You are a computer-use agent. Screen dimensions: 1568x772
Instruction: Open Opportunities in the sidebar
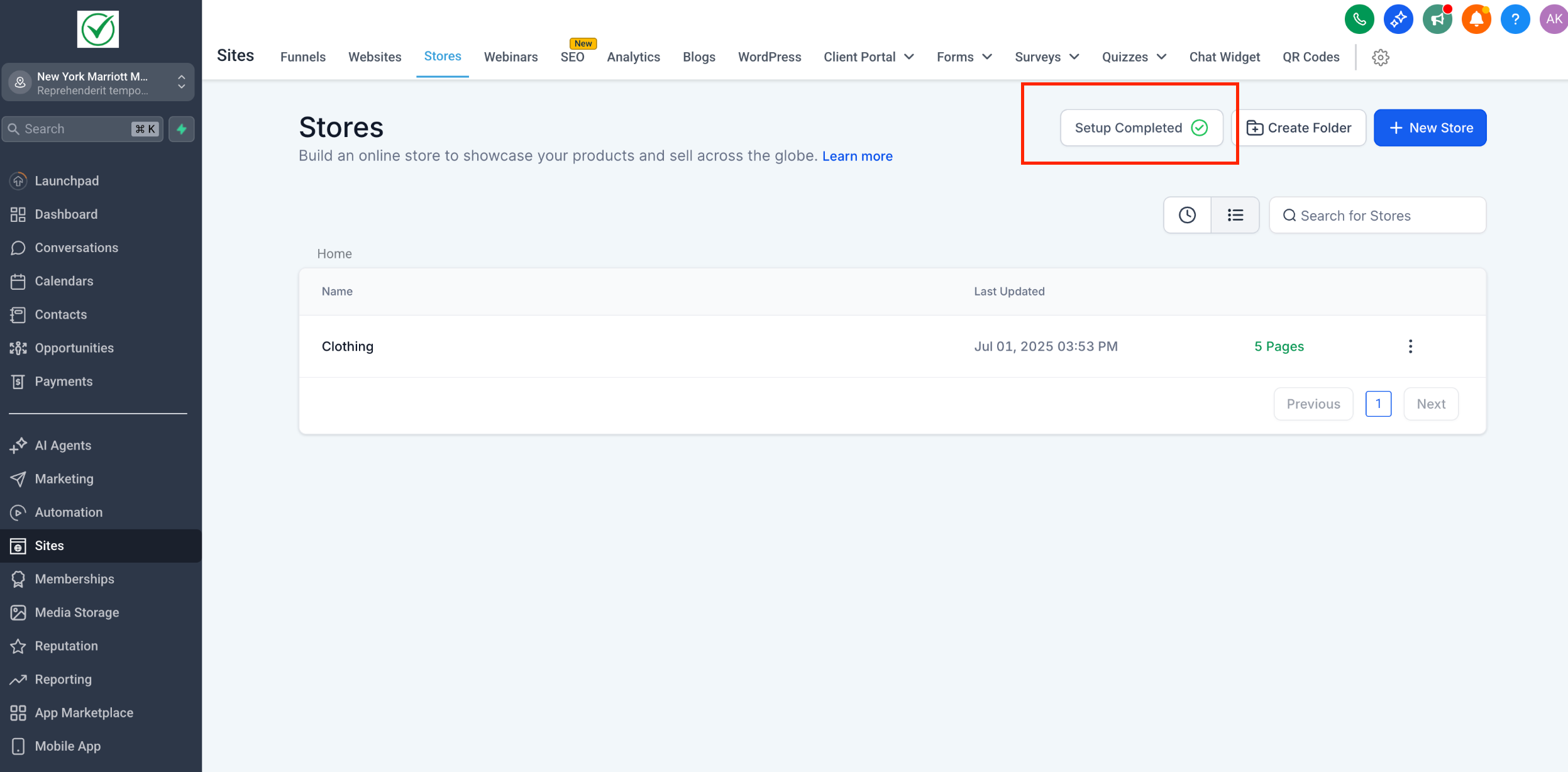[x=74, y=348]
